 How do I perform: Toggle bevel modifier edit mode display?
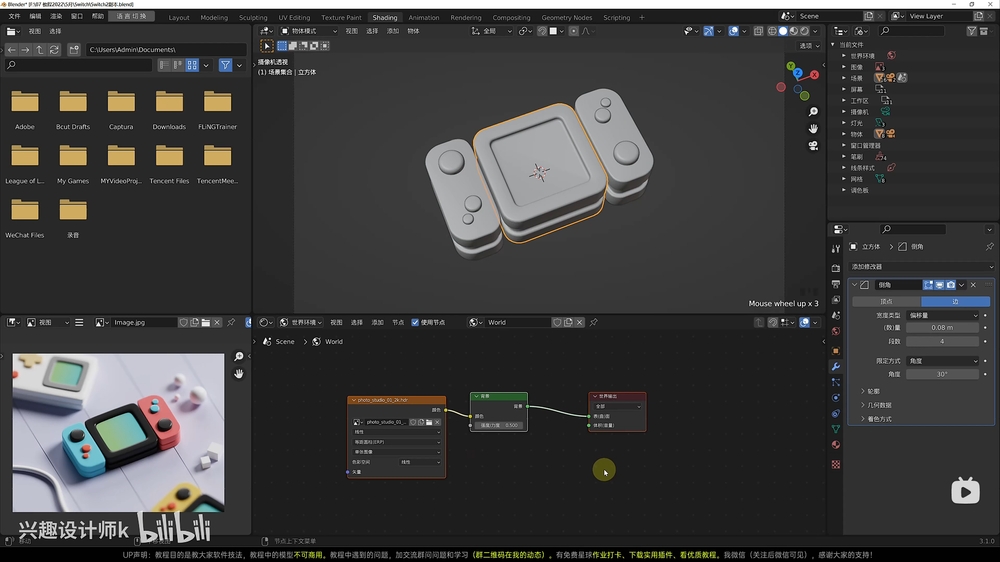tap(929, 285)
